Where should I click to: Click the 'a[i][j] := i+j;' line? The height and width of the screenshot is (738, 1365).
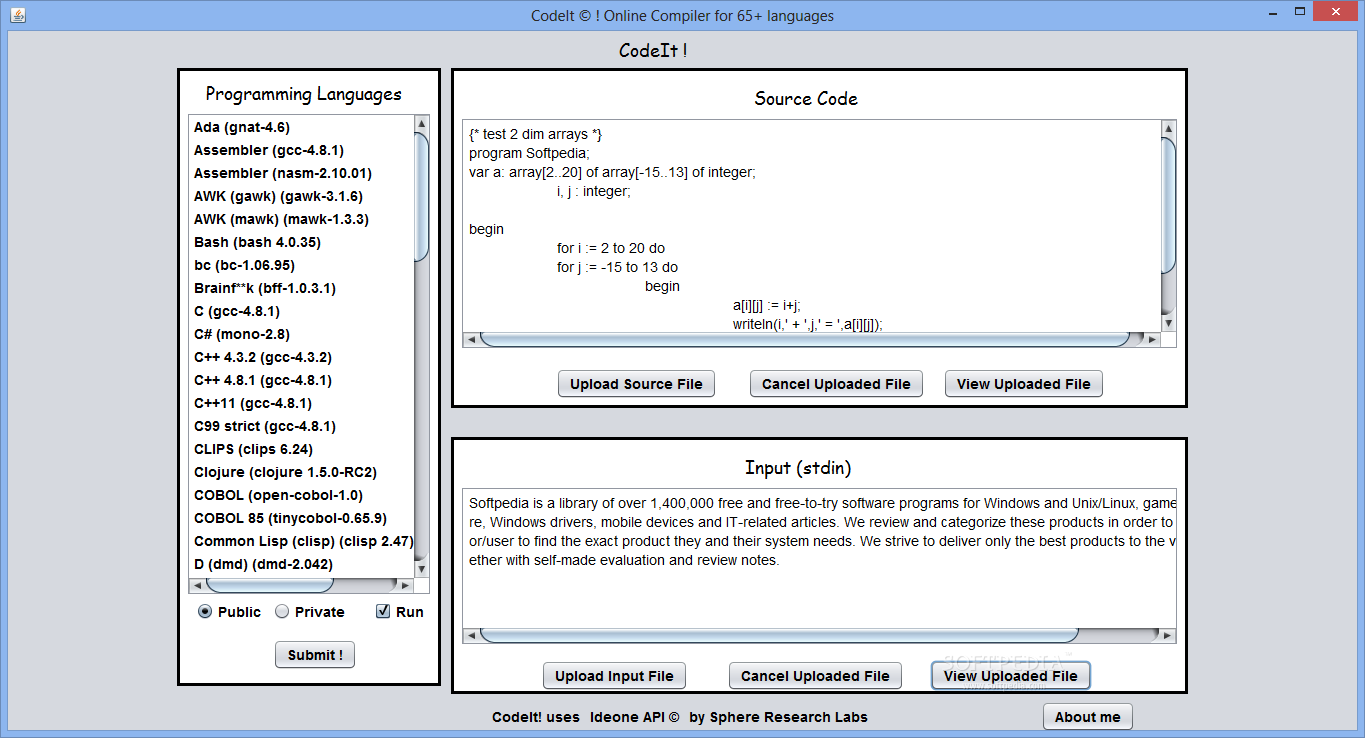pyautogui.click(x=767, y=305)
